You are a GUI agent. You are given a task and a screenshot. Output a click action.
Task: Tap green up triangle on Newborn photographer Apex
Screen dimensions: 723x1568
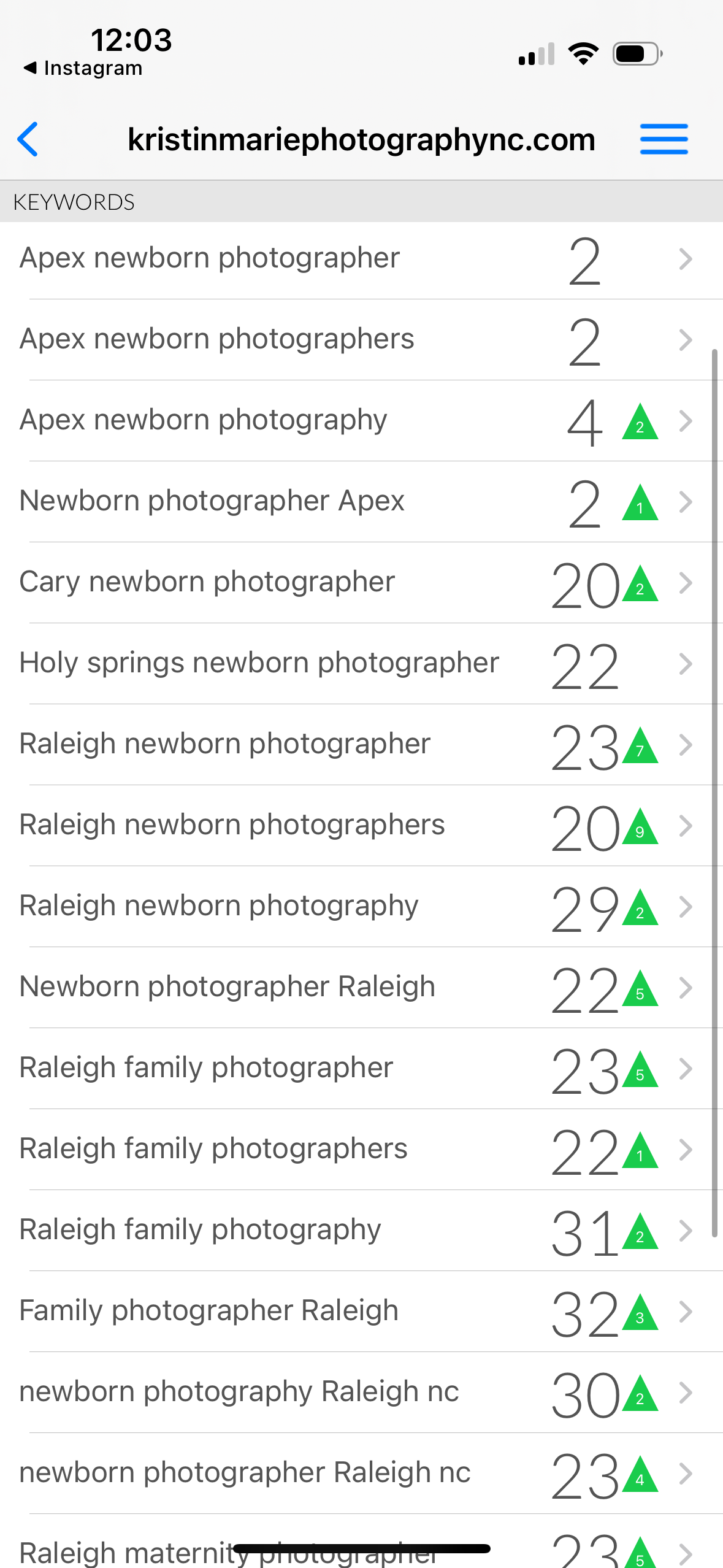[640, 504]
